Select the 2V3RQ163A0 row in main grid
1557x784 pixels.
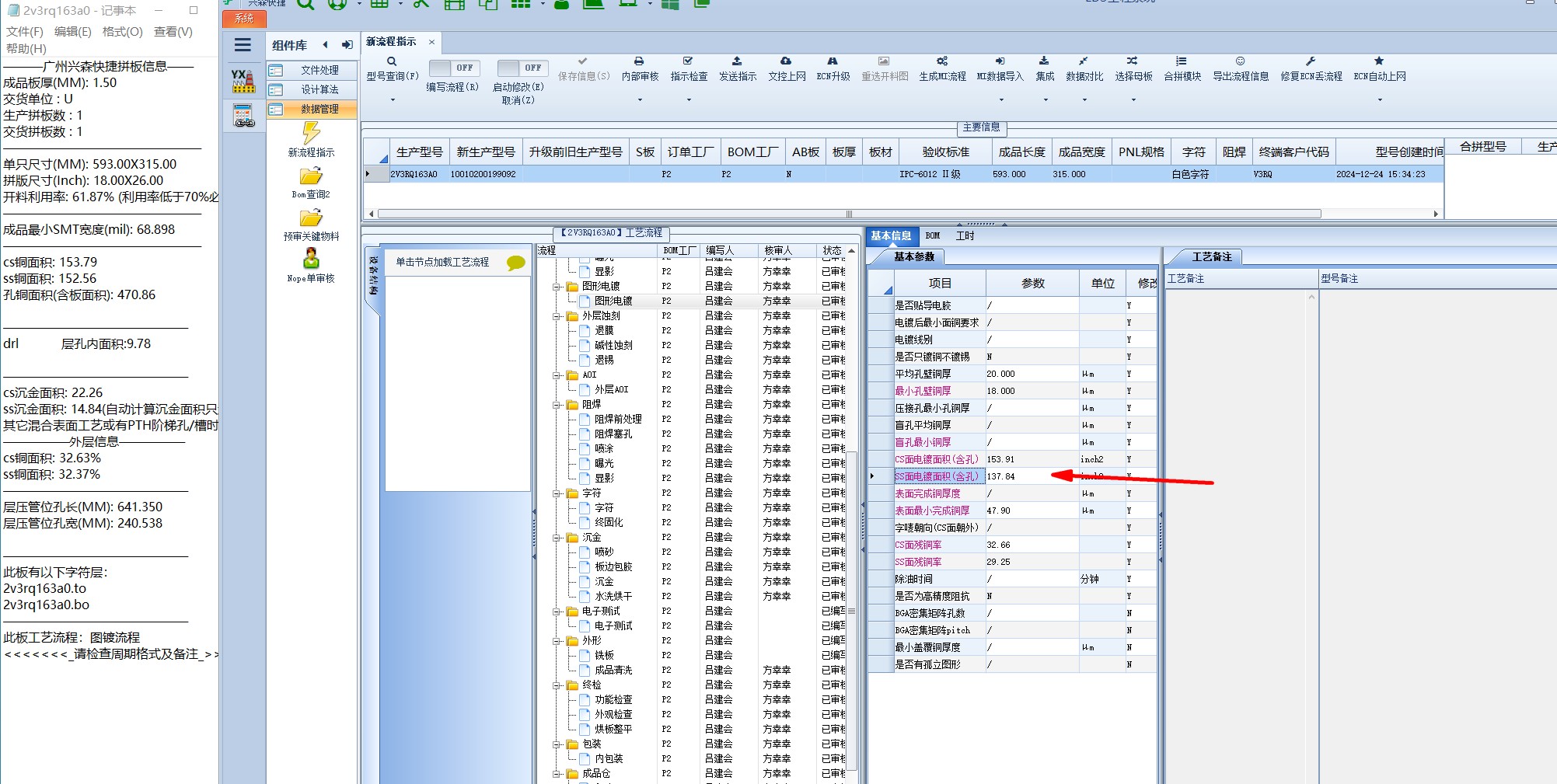pos(902,175)
